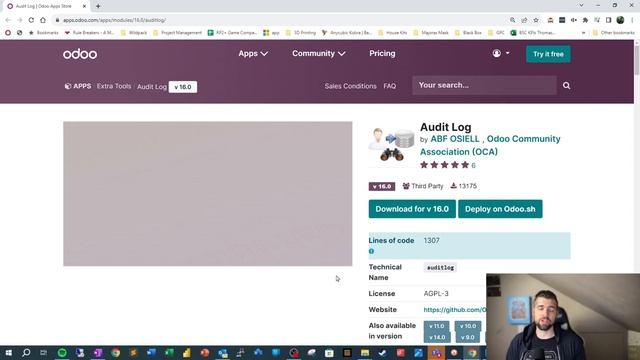This screenshot has height=360, width=640.
Task: Open Task View in the taskbar
Action: click(44, 353)
